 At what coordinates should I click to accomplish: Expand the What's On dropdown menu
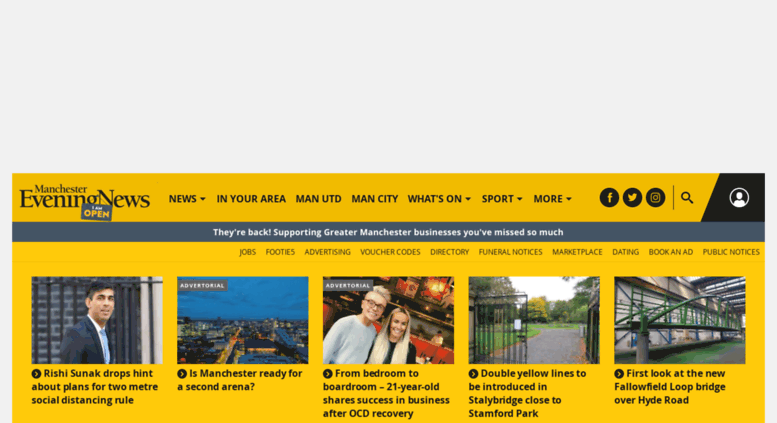[x=439, y=199]
